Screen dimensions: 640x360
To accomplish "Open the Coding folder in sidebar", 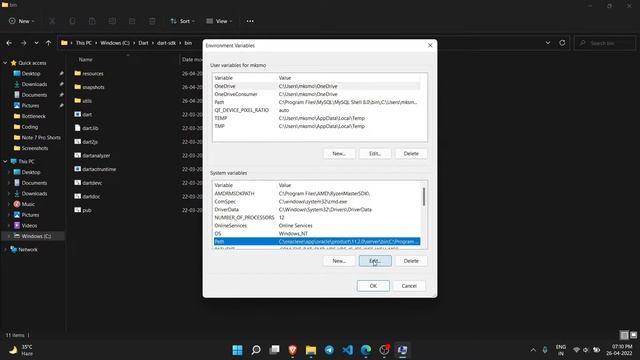I will pos(29,127).
